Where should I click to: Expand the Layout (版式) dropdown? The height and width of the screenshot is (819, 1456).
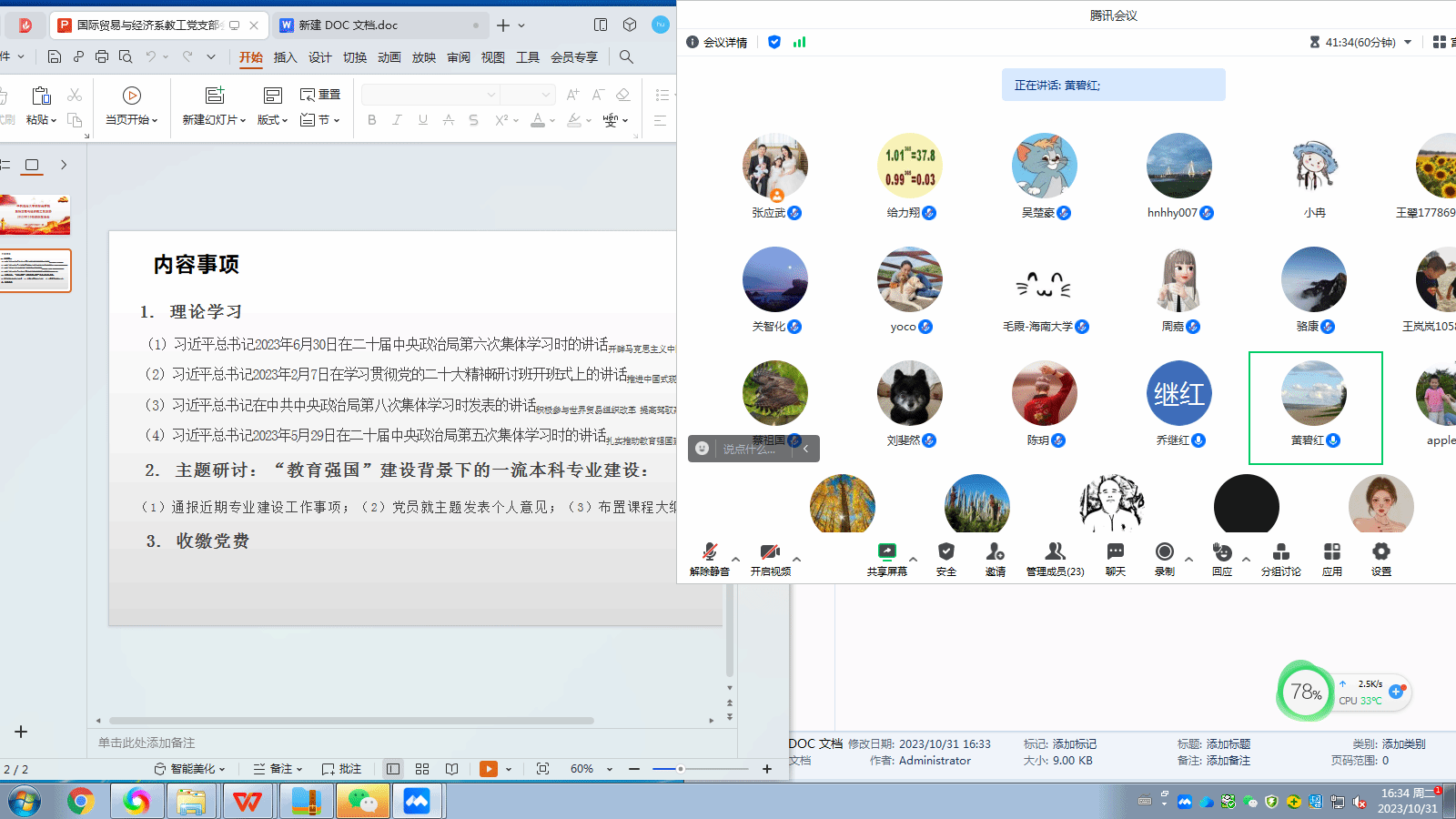click(x=285, y=120)
